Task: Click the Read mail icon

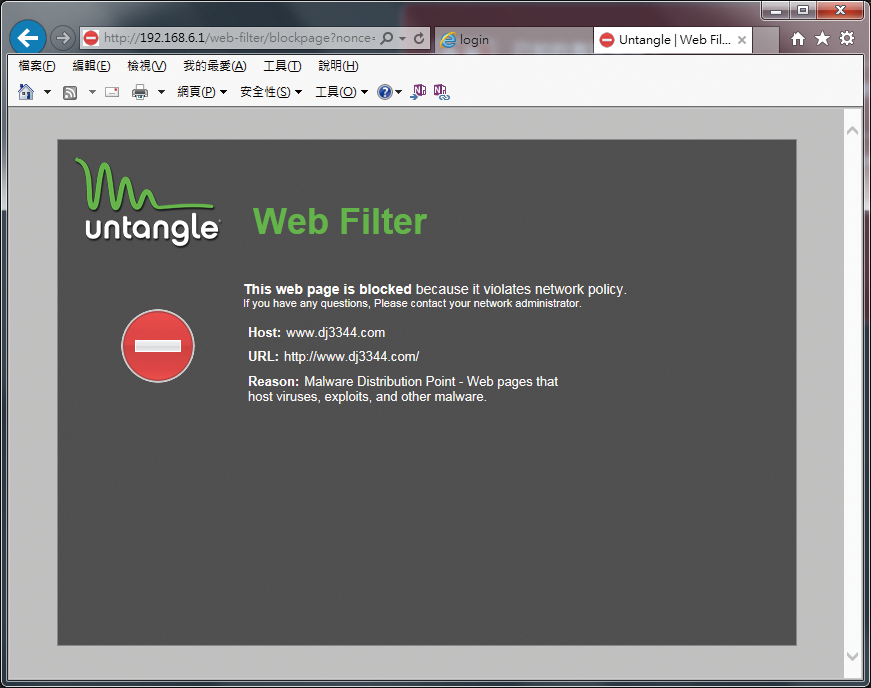Action: coord(112,92)
